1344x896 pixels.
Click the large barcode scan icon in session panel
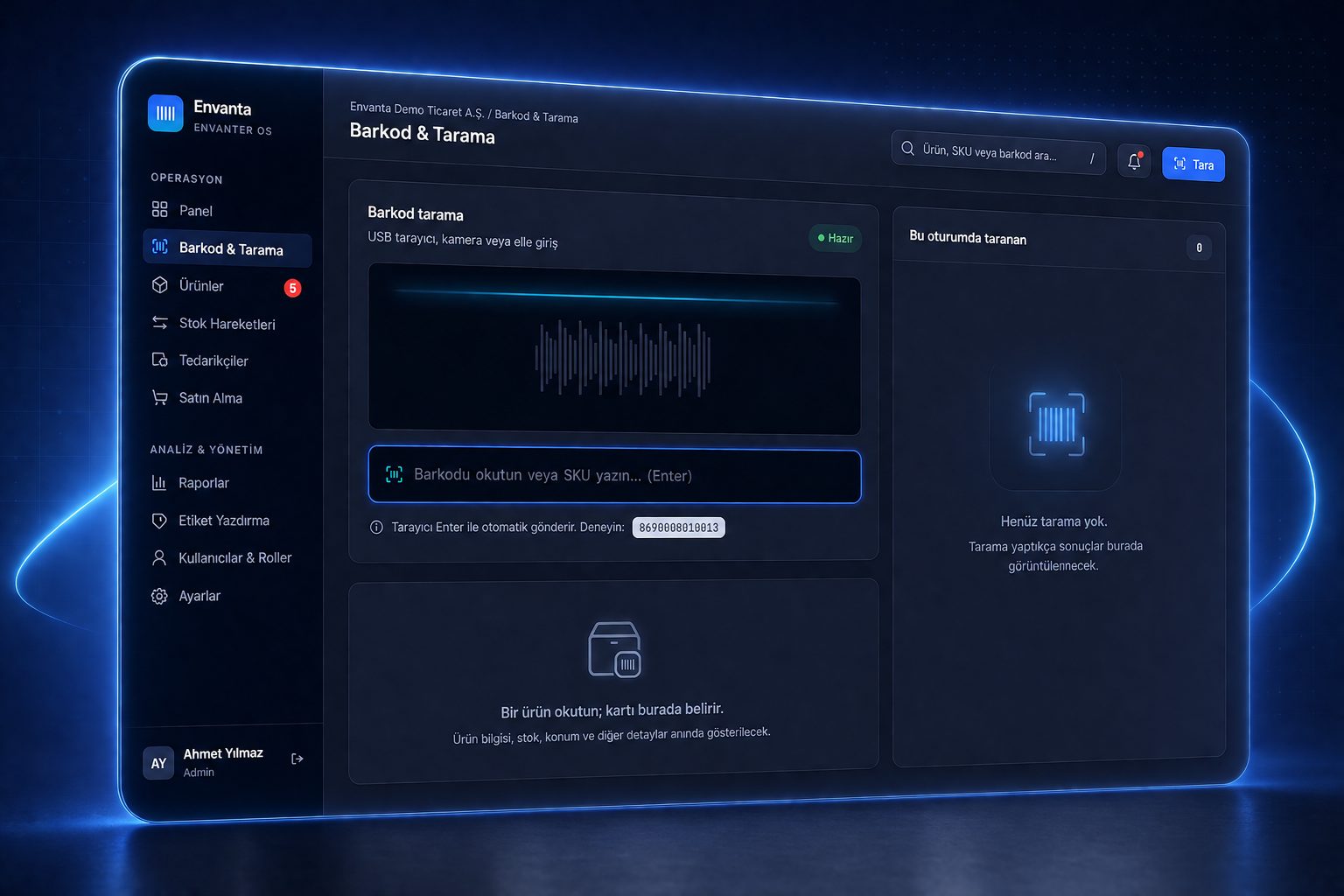1056,424
